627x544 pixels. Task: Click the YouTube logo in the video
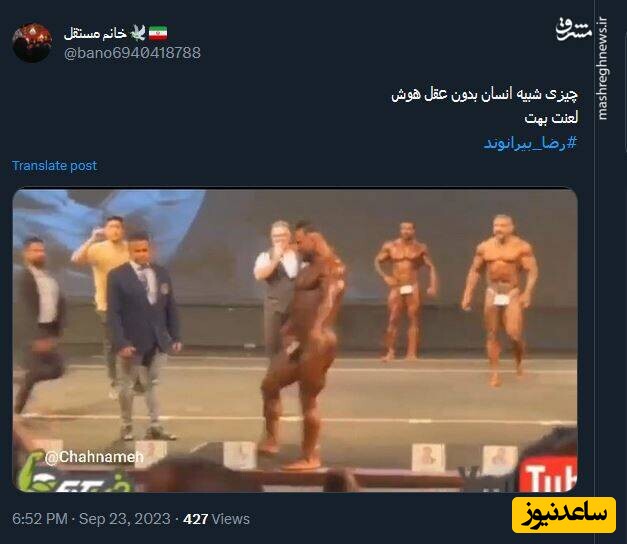coord(548,474)
